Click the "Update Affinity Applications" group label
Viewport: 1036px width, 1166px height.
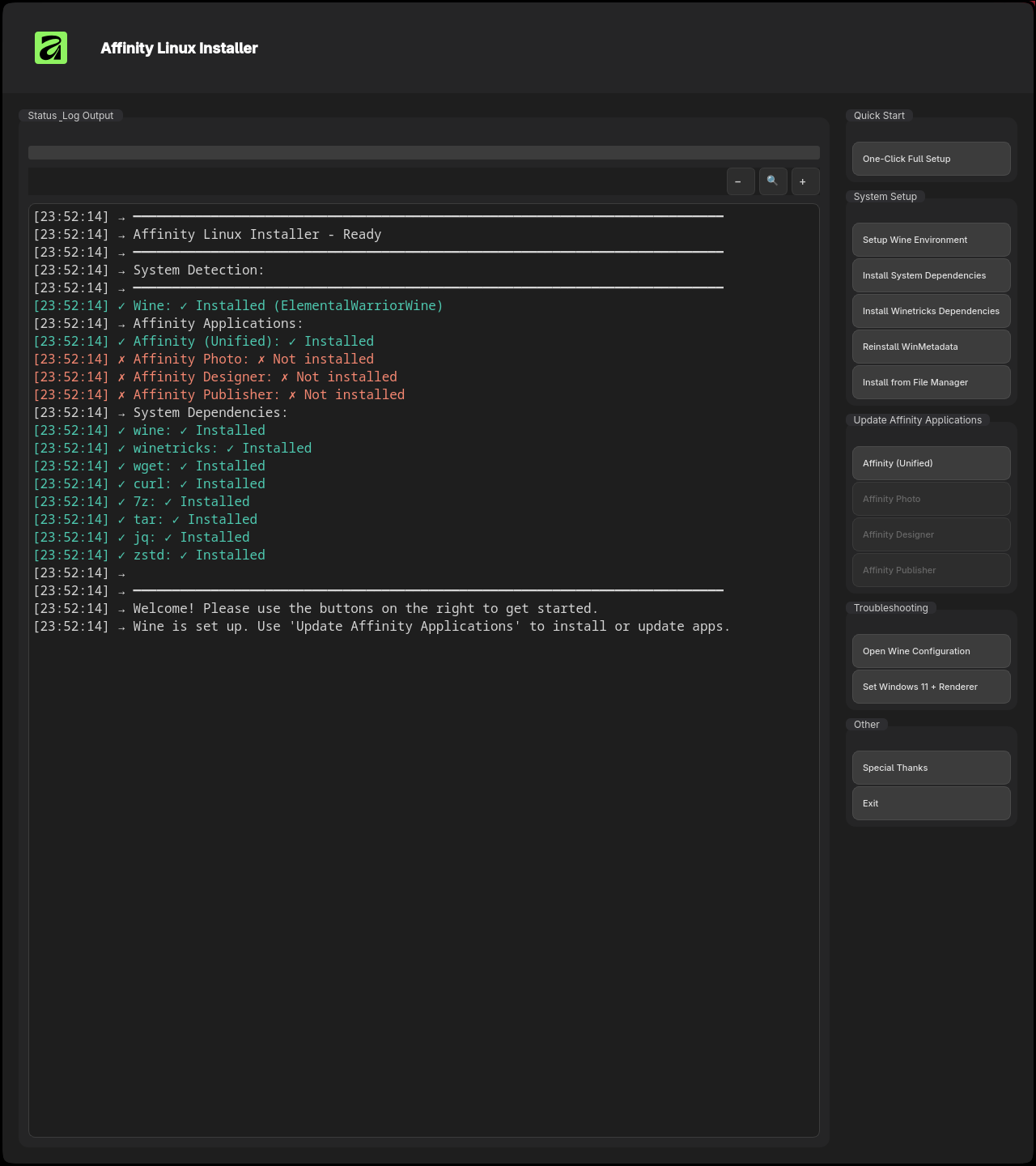tap(918, 420)
